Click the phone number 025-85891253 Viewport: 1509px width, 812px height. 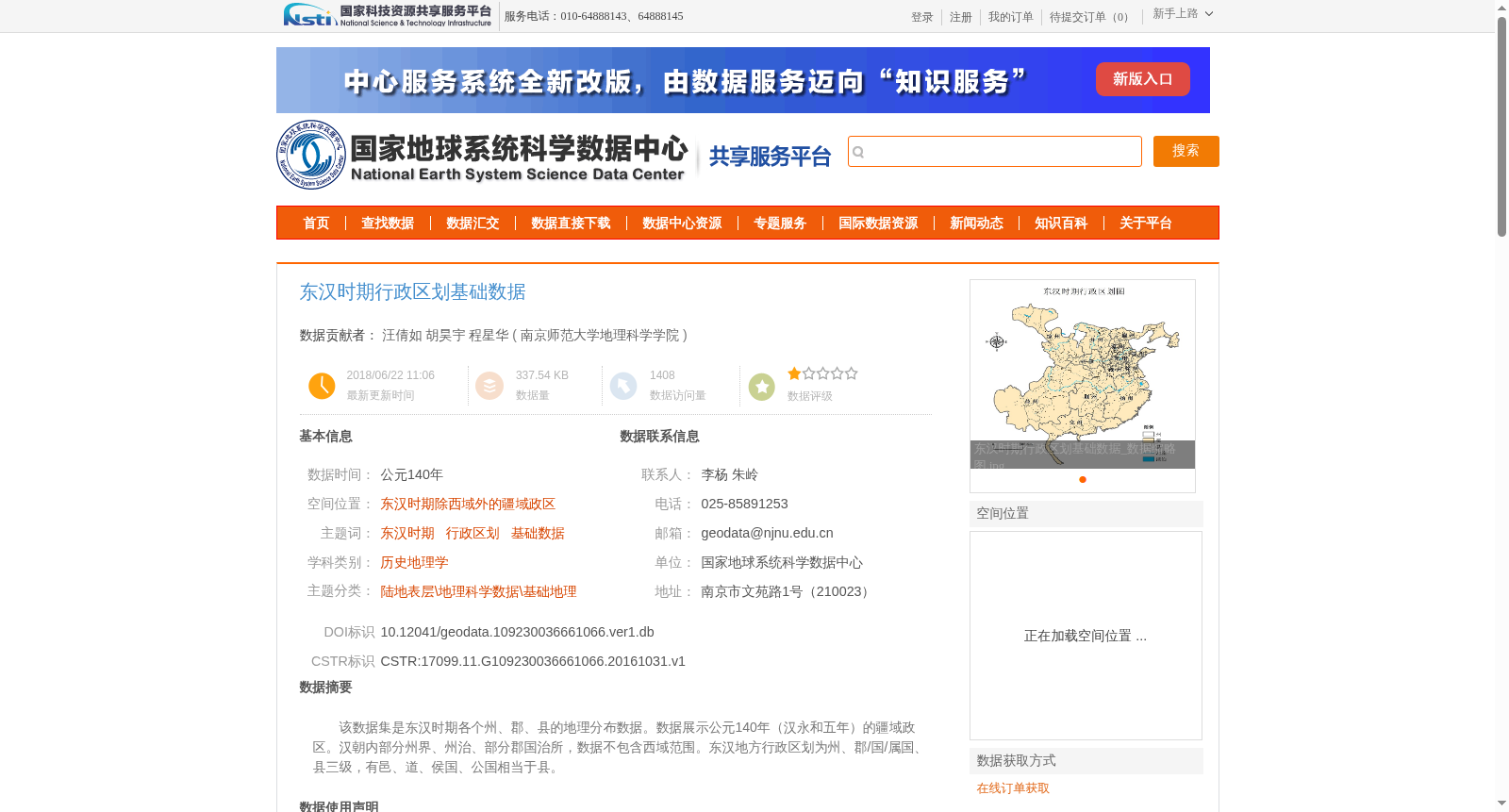[744, 505]
